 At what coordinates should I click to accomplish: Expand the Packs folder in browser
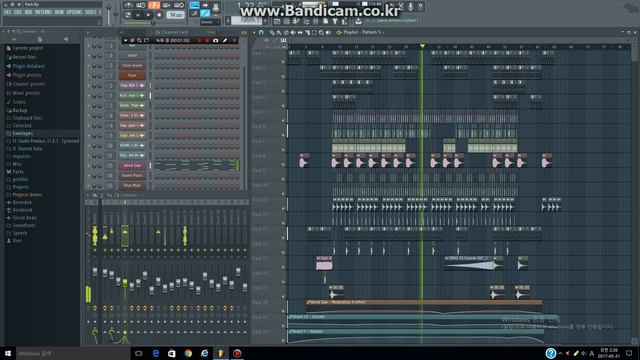15,172
